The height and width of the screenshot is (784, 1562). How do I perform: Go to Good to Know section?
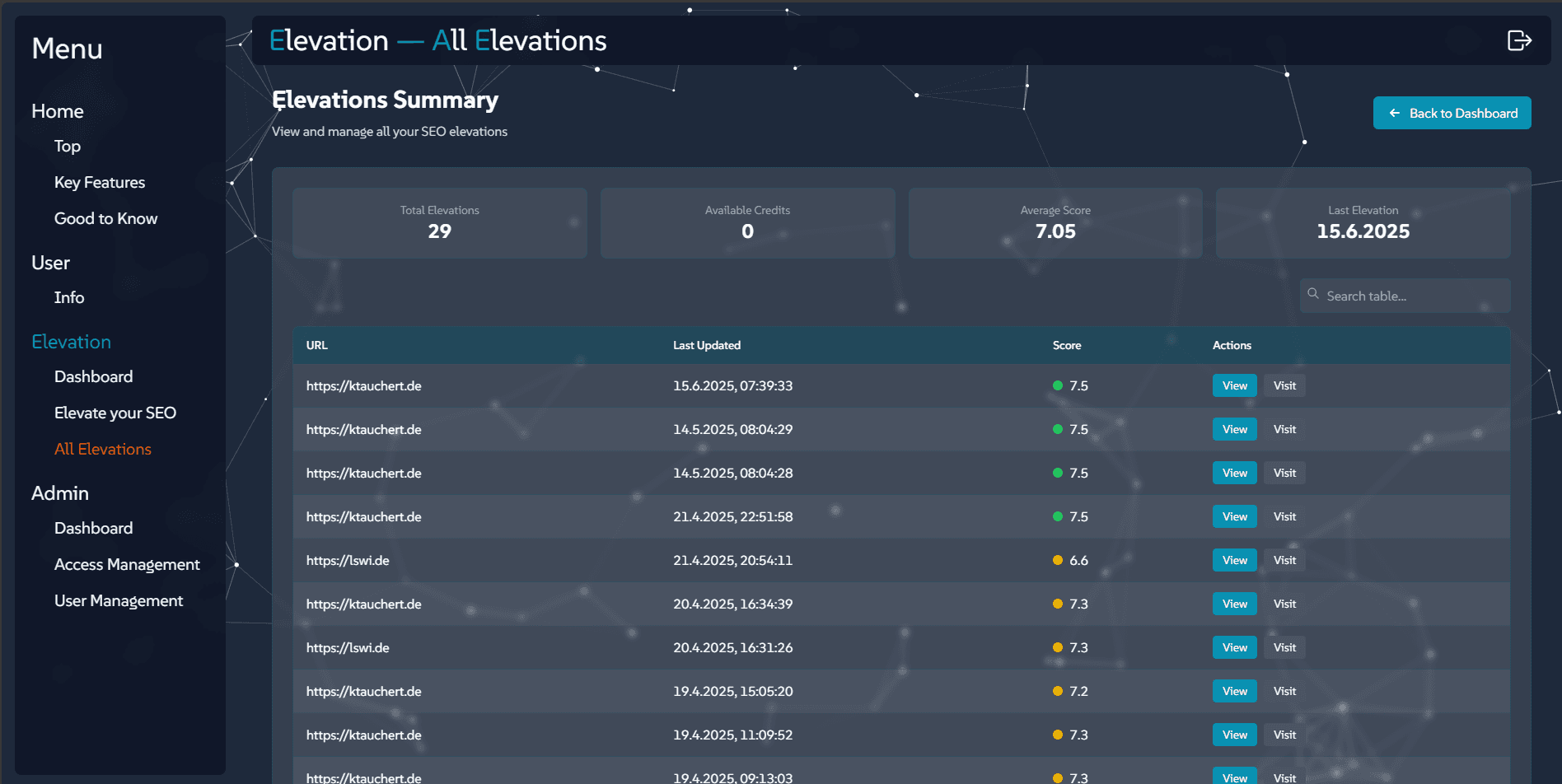(x=105, y=218)
